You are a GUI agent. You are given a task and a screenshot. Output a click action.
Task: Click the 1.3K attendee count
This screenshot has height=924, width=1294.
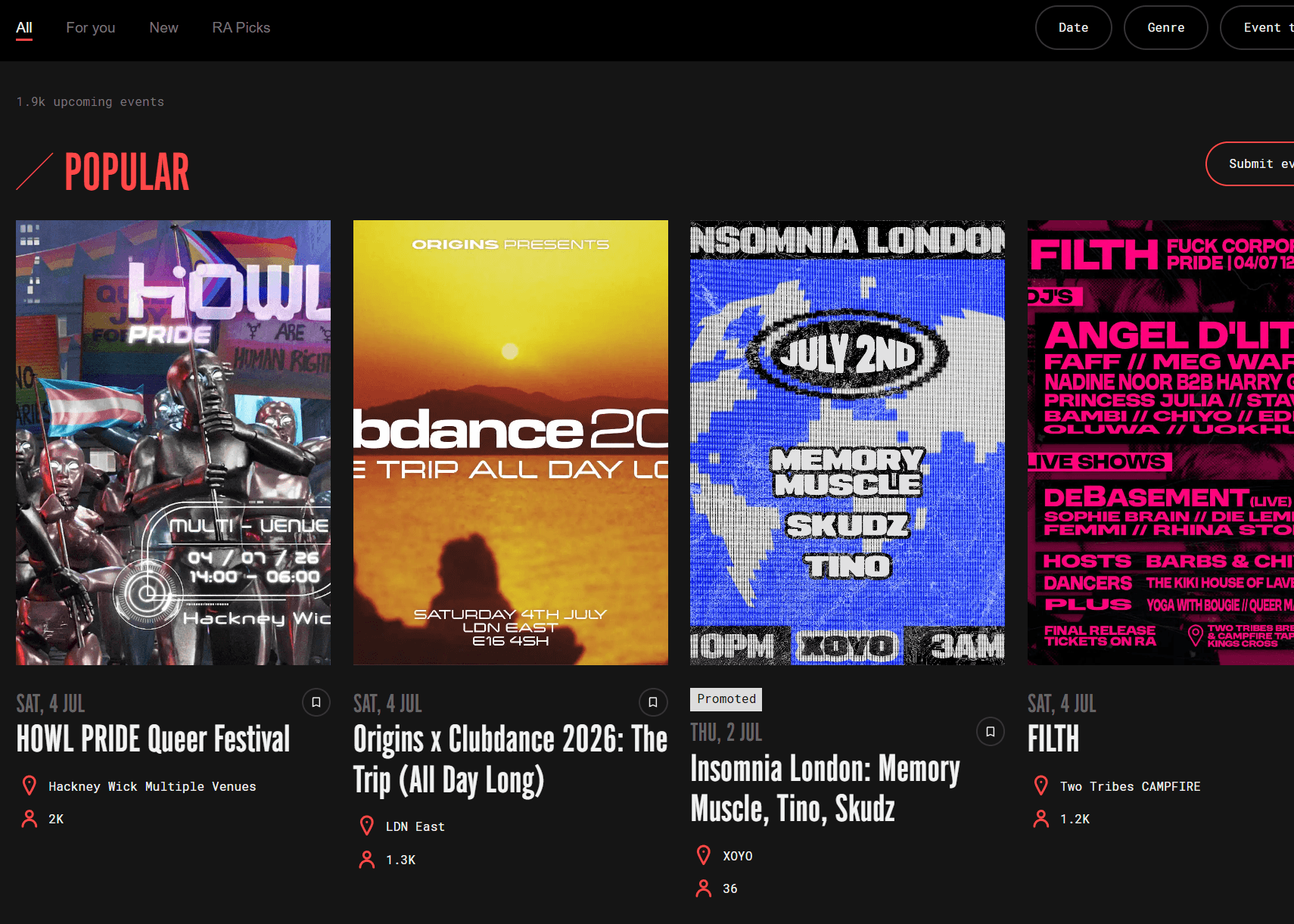(x=401, y=860)
